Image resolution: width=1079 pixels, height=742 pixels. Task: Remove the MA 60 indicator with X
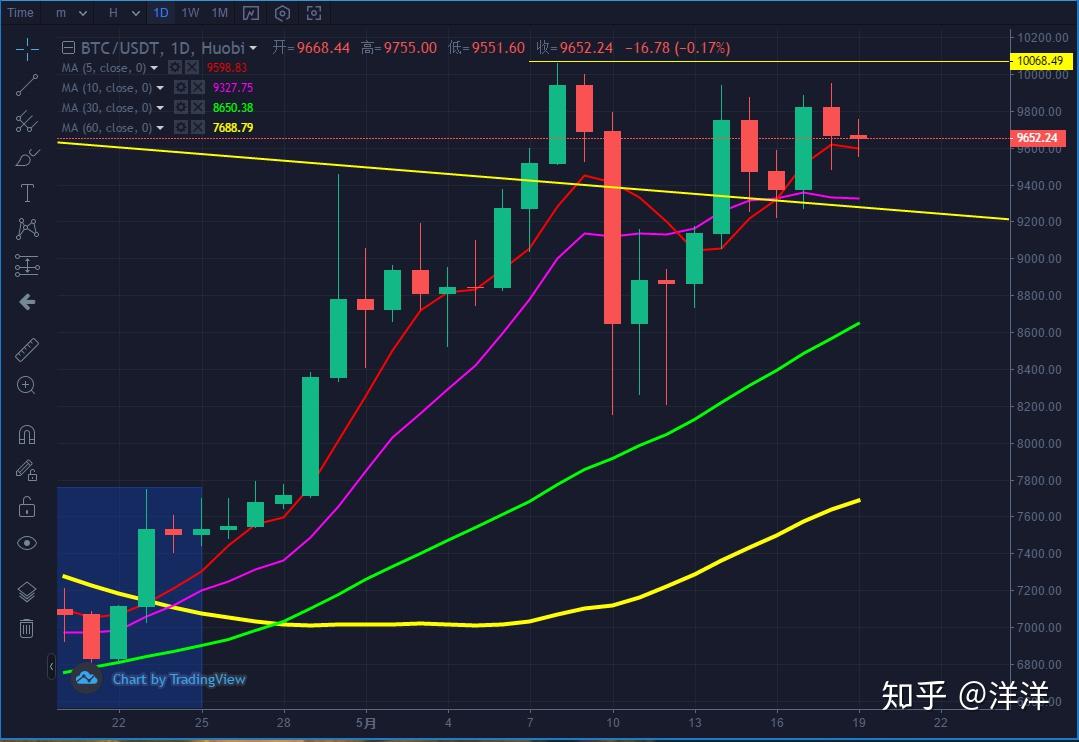coord(197,127)
